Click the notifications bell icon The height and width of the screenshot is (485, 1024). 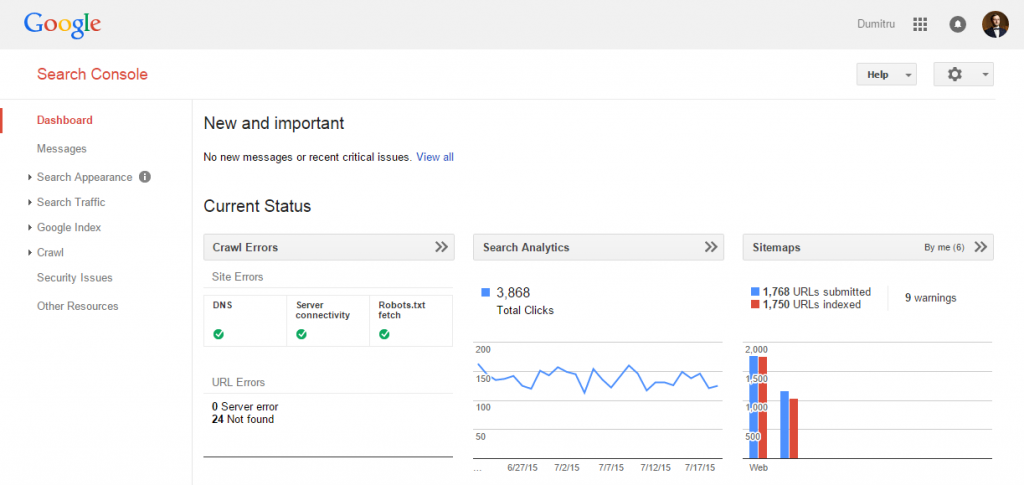click(x=957, y=24)
